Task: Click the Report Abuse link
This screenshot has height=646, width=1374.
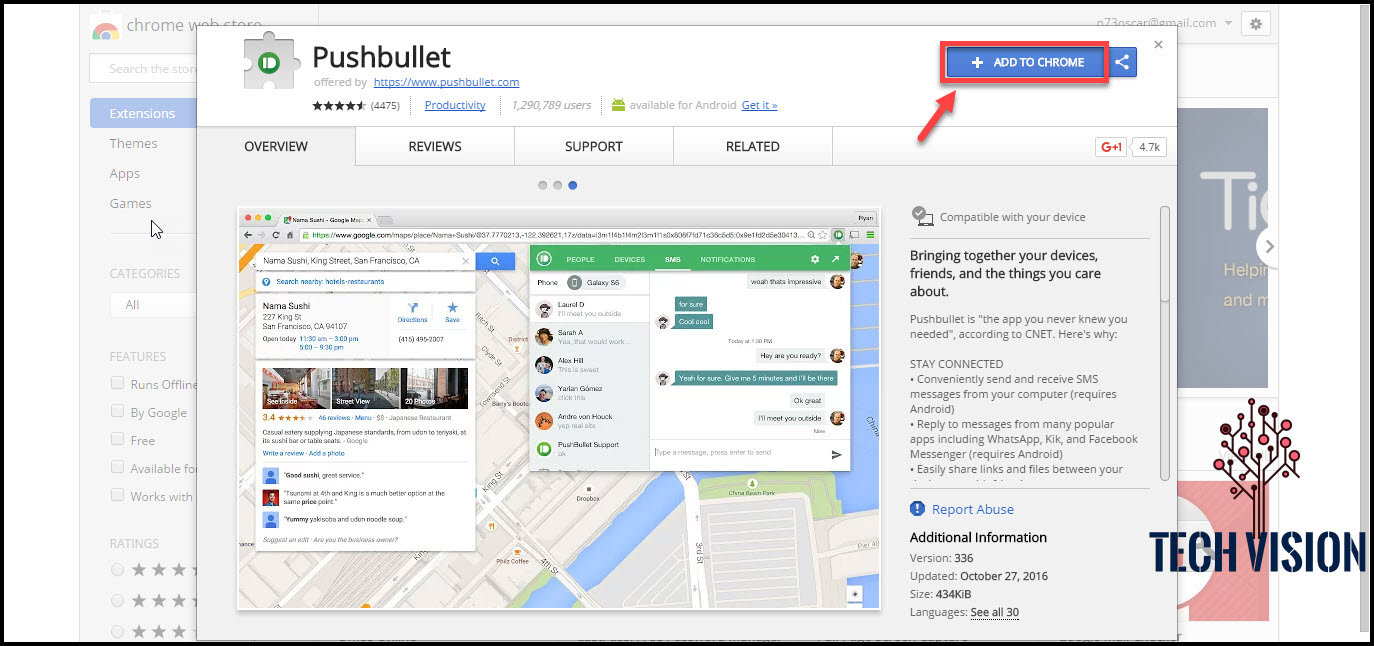Action: [x=972, y=509]
